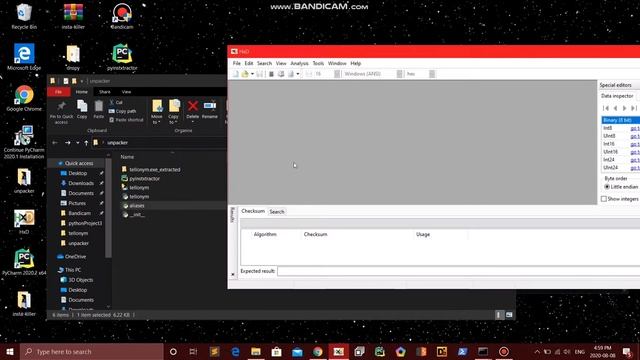Viewport: 640px width, 360px height.
Task: Go to last byte in Data inspector
Action: click(x=633, y=108)
